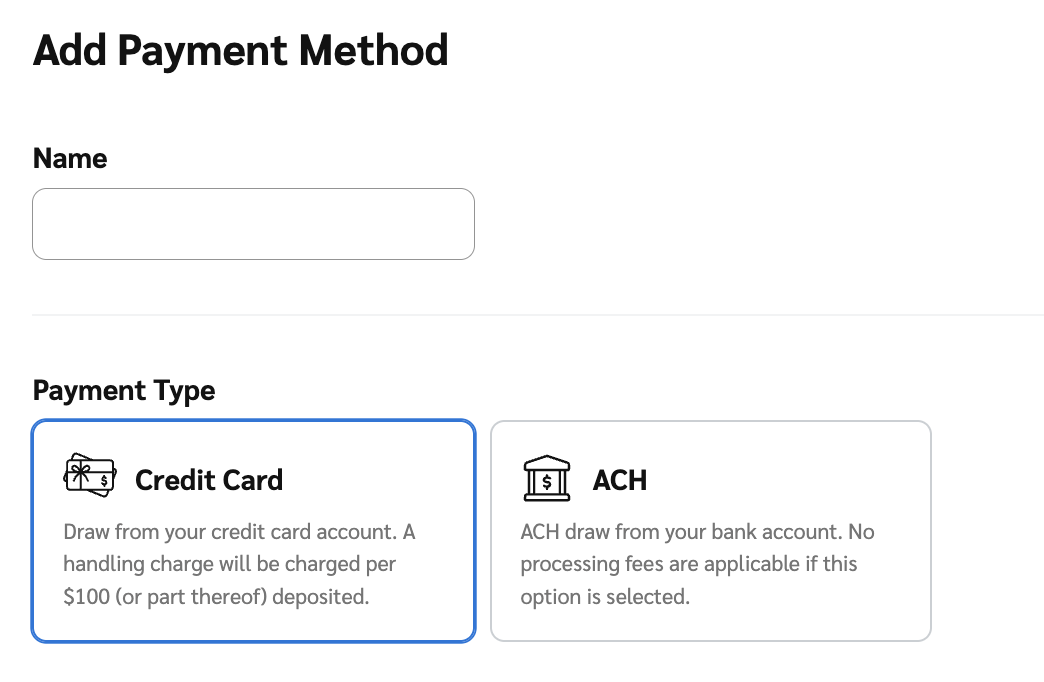Click the "Payment Type" section label

(124, 390)
